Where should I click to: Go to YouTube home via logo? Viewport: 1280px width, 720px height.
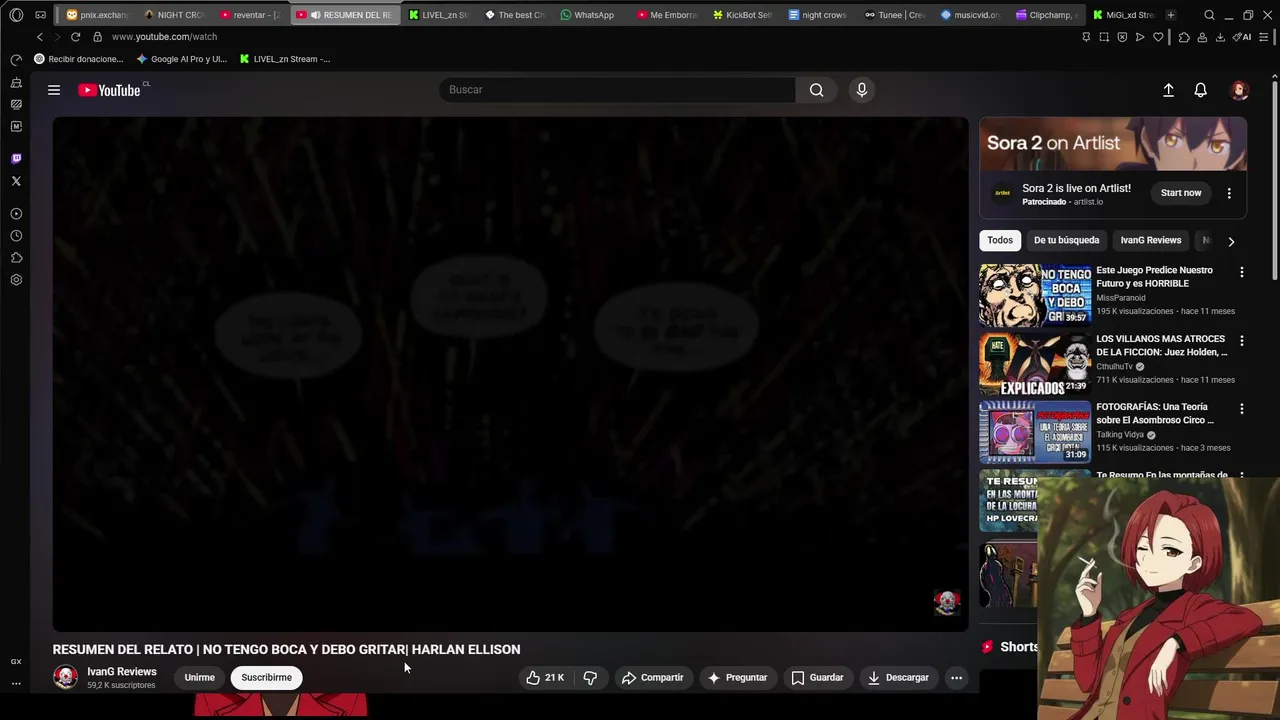pos(110,90)
